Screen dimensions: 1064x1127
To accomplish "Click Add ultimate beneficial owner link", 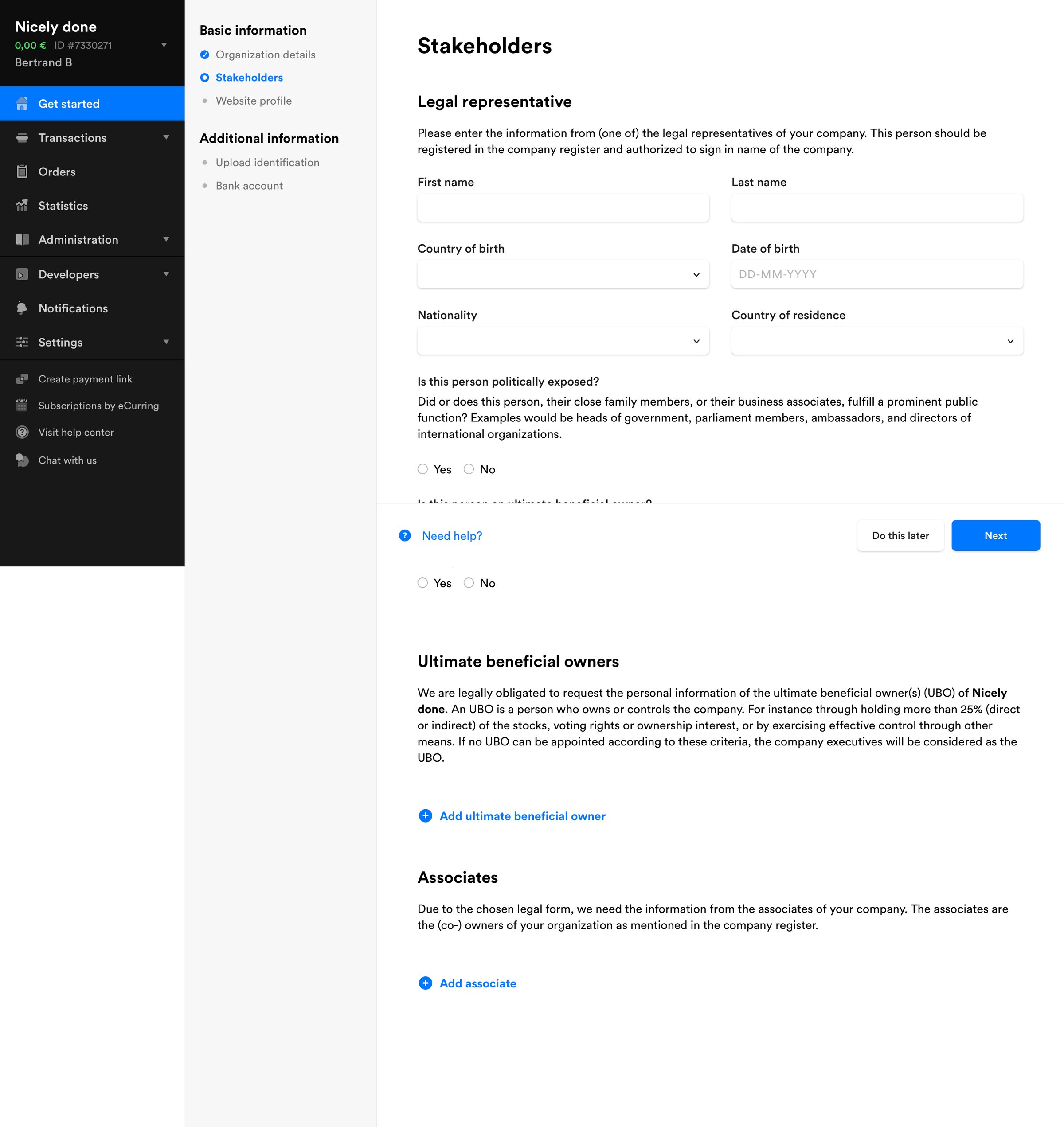I will click(x=522, y=816).
